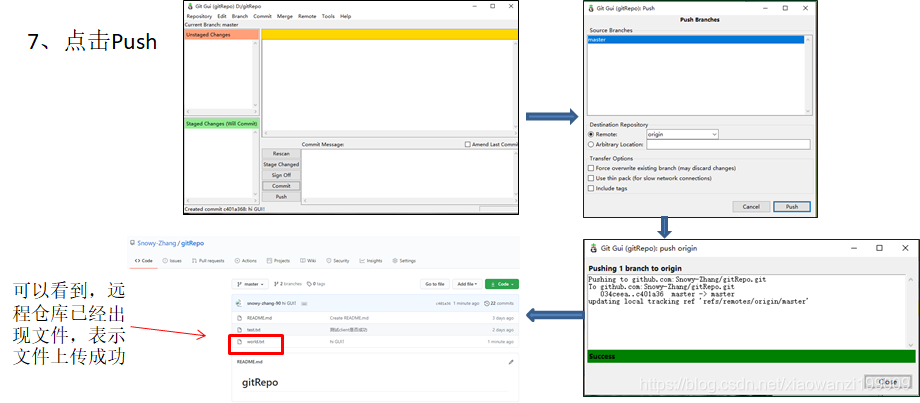Click Cancel in Push dialog
The height and width of the screenshot is (403, 920).
pos(751,207)
